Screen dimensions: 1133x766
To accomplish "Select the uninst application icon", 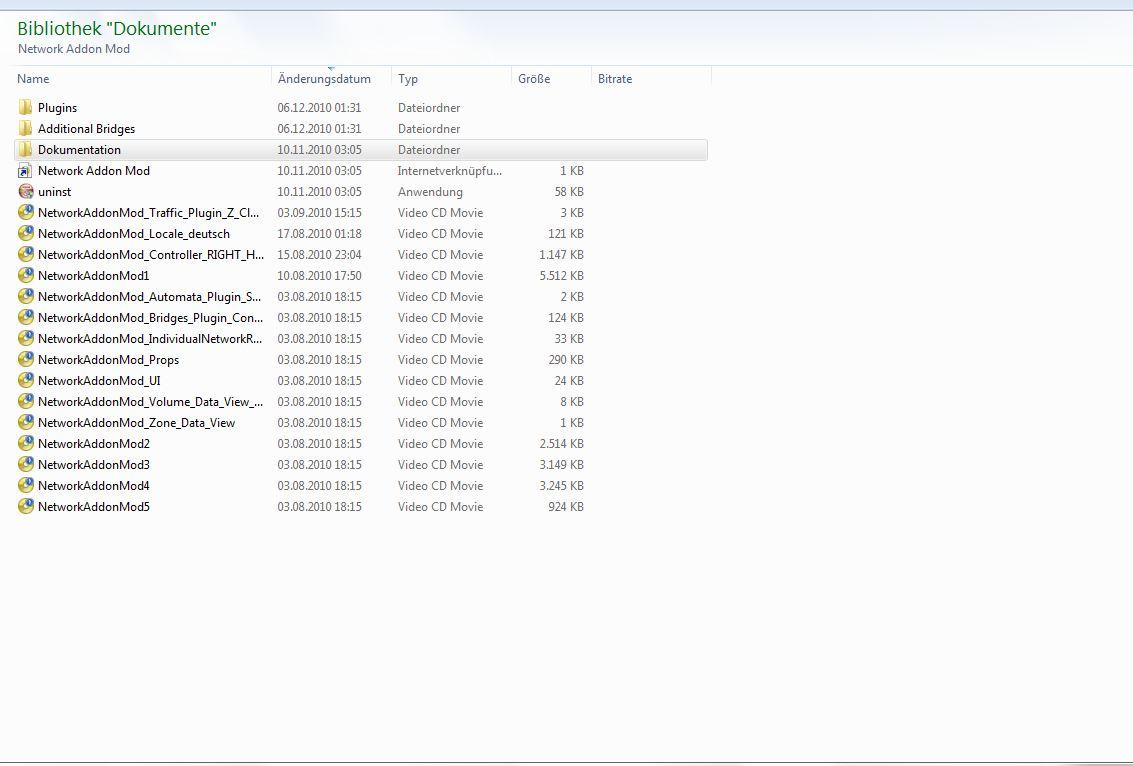I will pos(26,192).
